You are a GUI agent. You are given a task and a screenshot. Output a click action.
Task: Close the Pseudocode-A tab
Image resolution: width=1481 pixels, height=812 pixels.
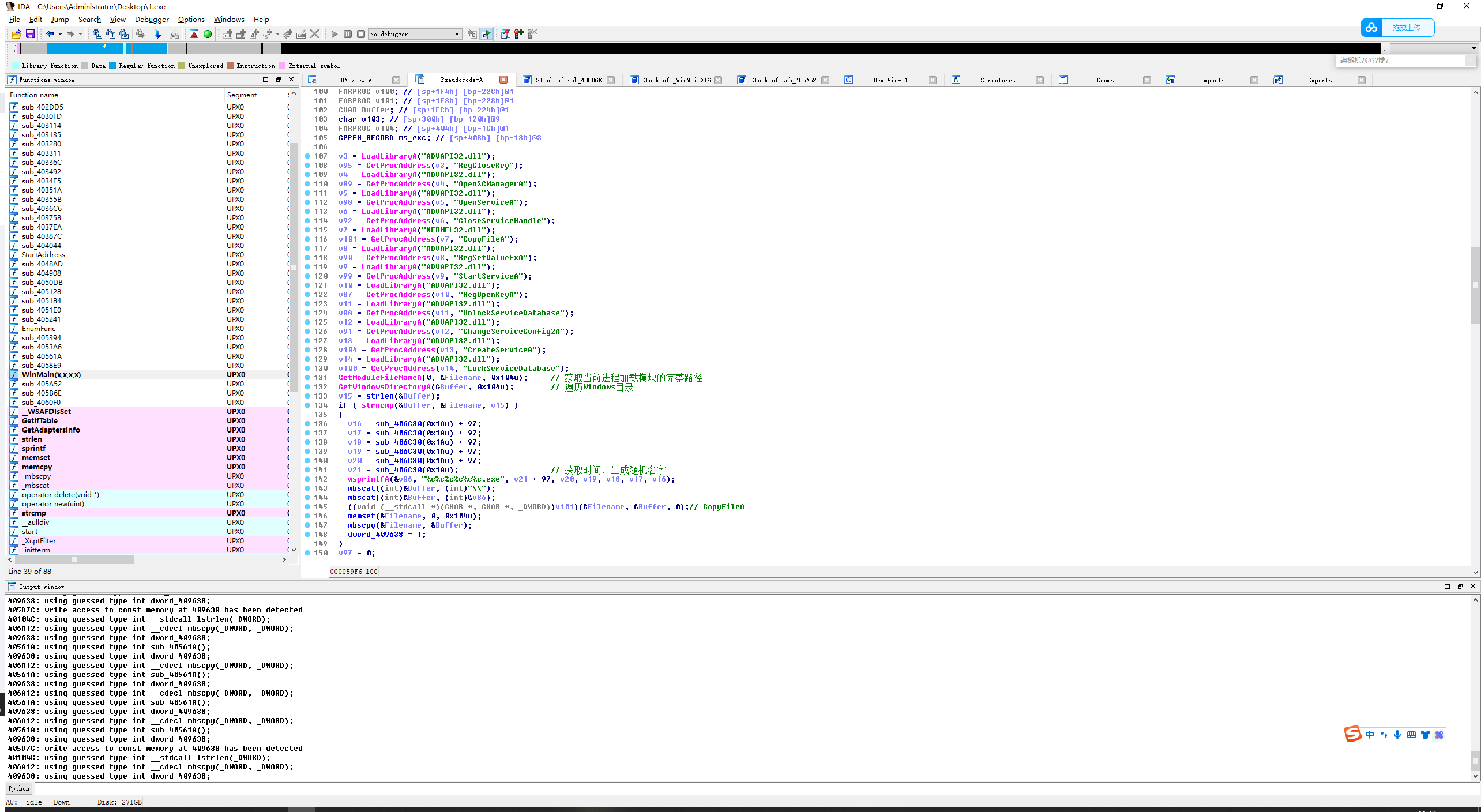tap(503, 80)
